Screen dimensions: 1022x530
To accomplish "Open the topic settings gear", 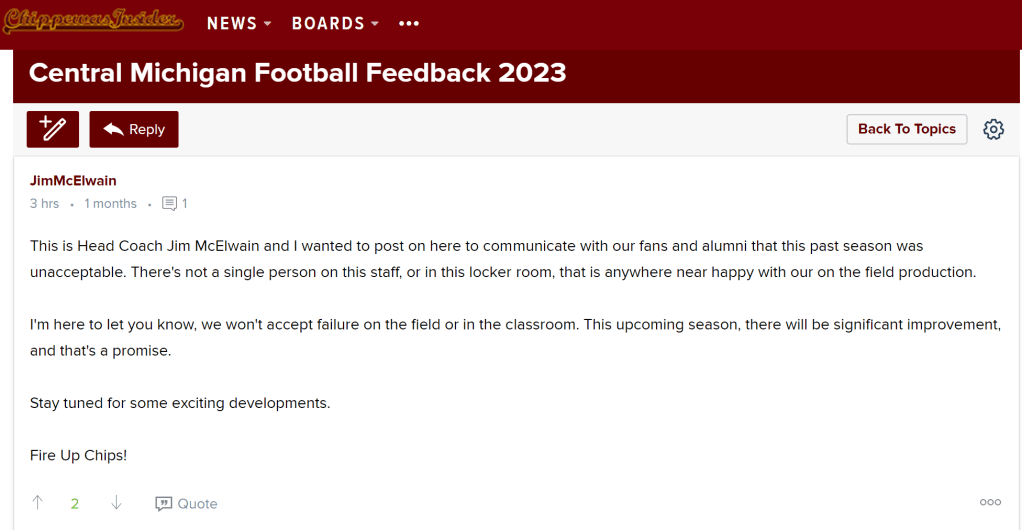I will [993, 129].
